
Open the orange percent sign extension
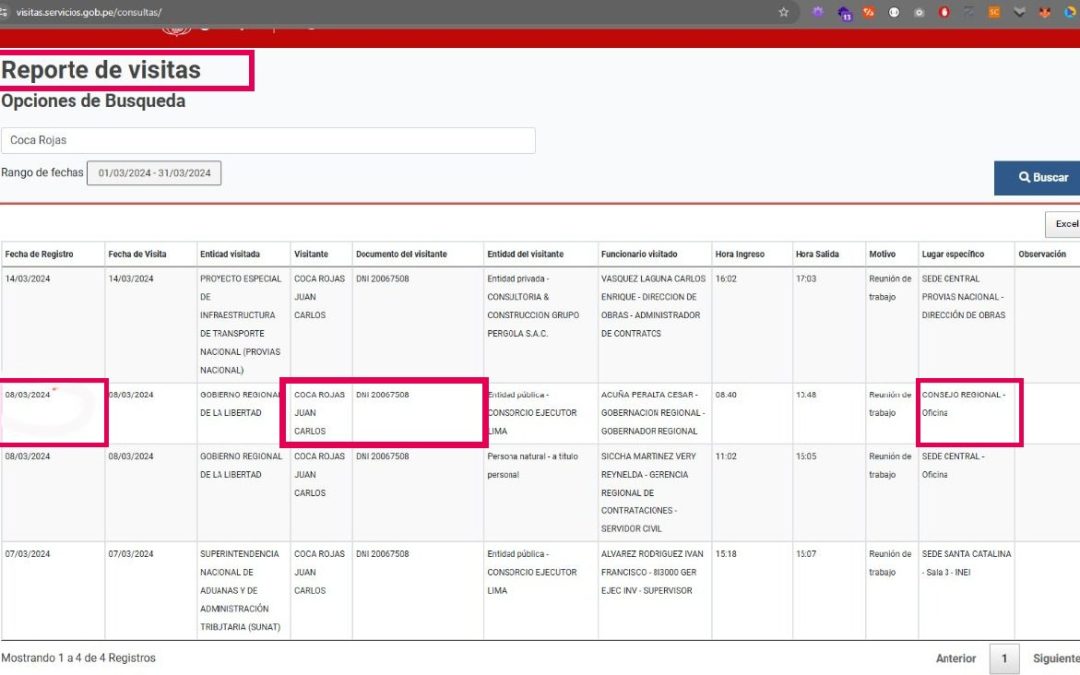[x=869, y=12]
